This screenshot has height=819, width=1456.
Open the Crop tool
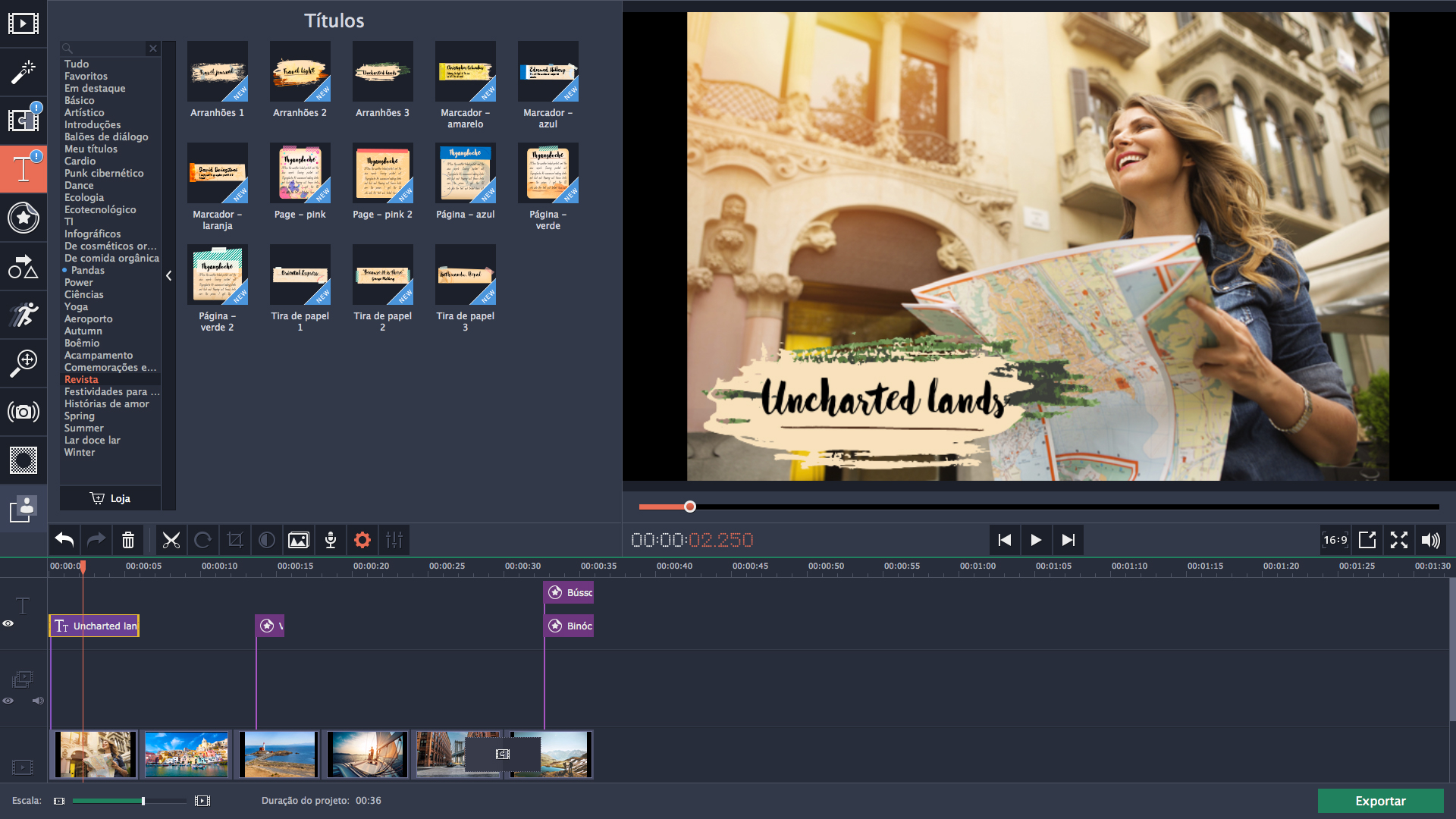[x=235, y=540]
